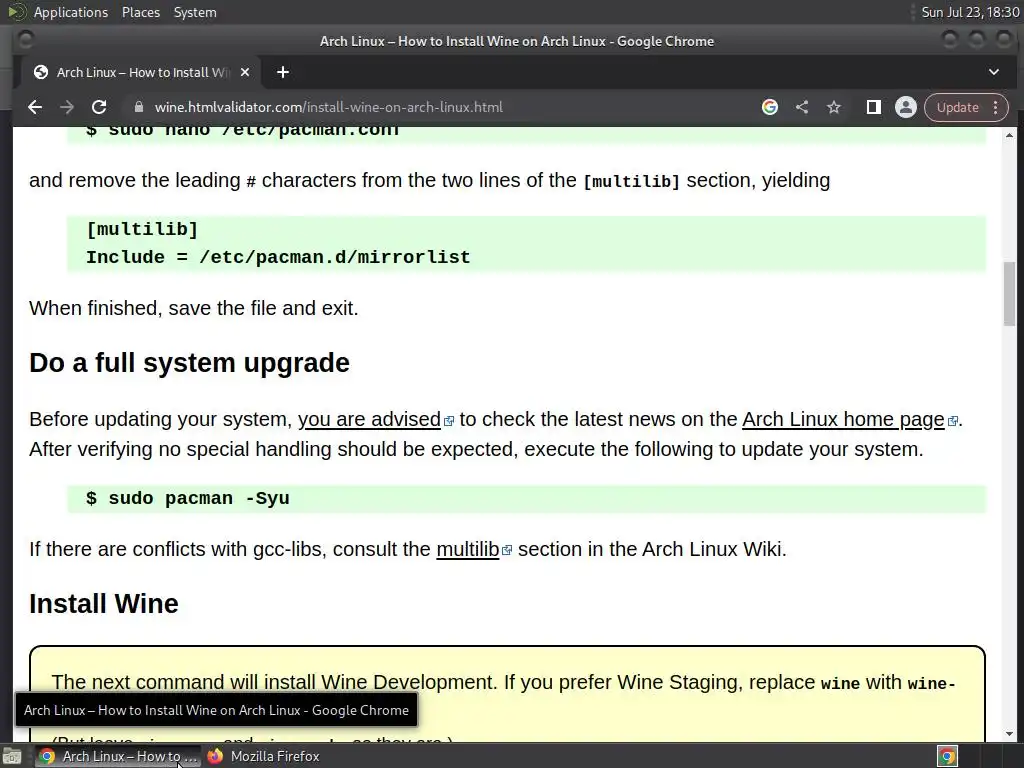This screenshot has width=1024, height=768.
Task: Click Chrome icon in system tray
Action: 947,756
